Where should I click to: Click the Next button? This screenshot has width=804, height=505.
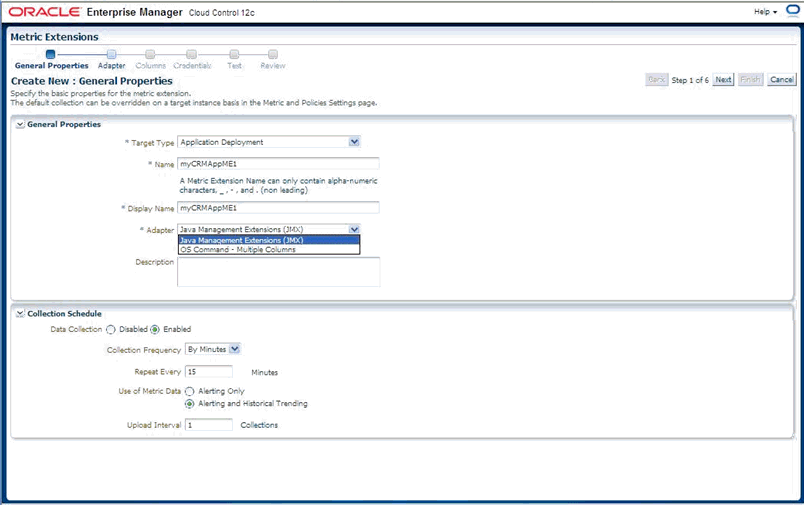click(723, 79)
